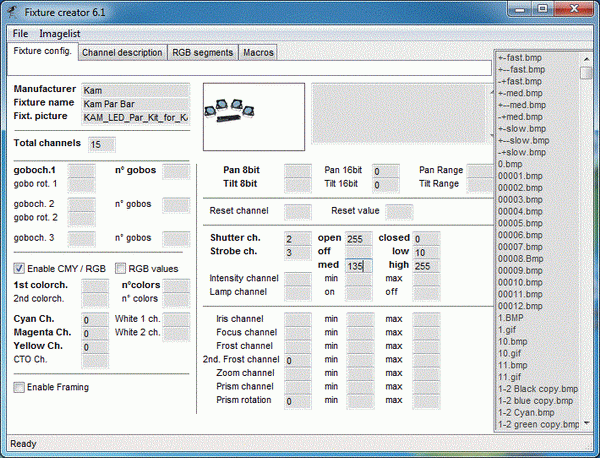
Task: Click the Total channels field
Action: pos(101,144)
